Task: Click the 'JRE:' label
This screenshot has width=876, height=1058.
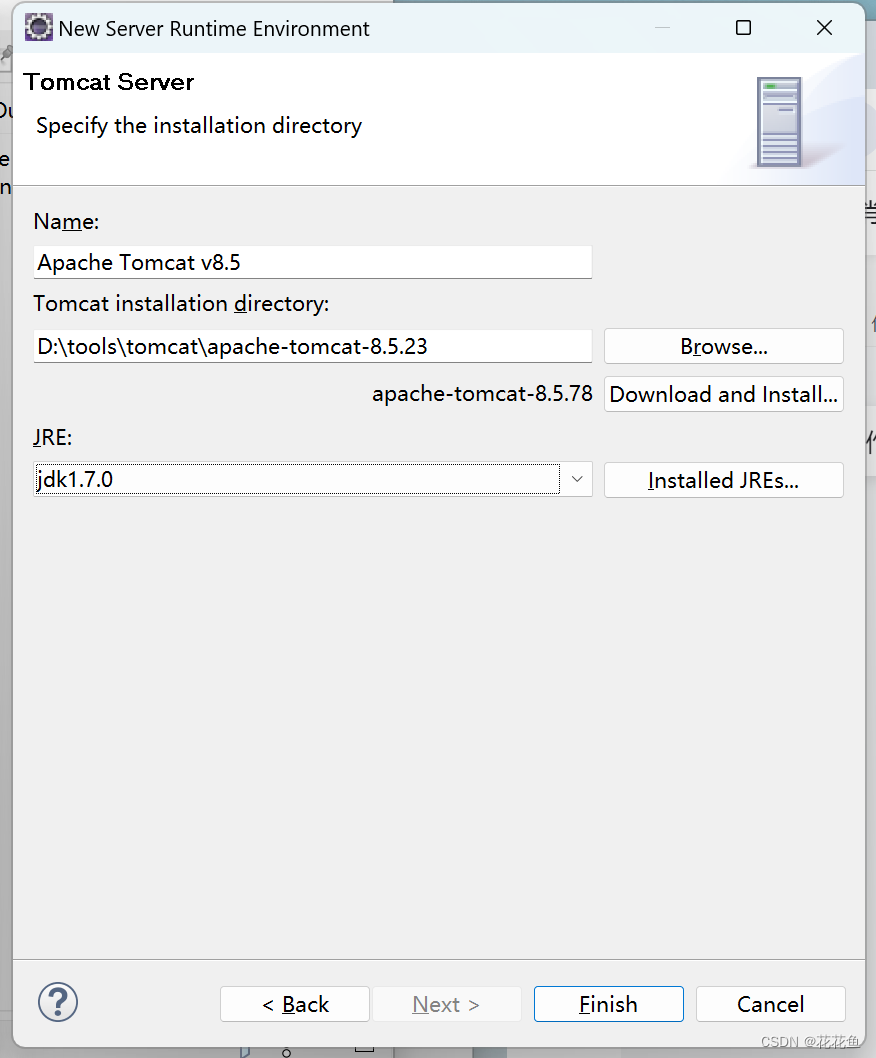Action: coord(53,437)
